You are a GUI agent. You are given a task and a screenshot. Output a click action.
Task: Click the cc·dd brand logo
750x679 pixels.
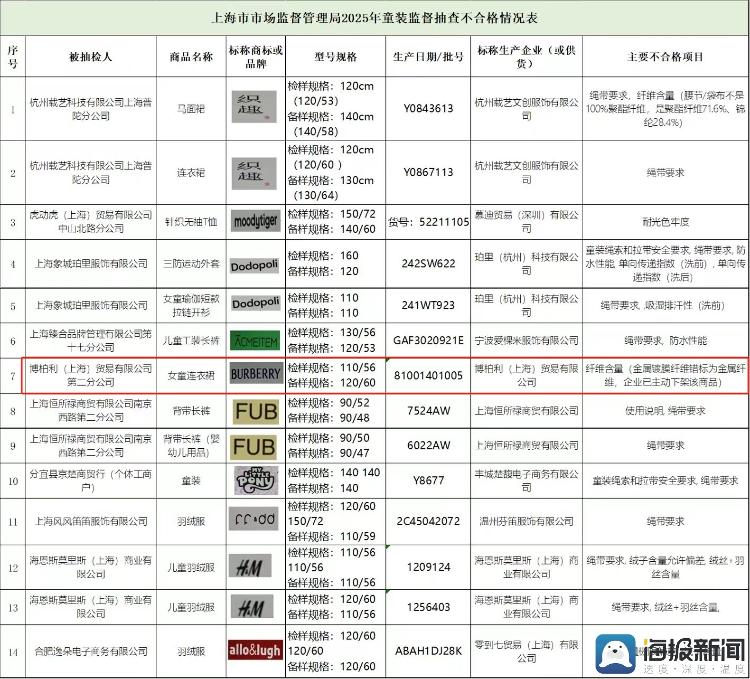click(x=254, y=519)
